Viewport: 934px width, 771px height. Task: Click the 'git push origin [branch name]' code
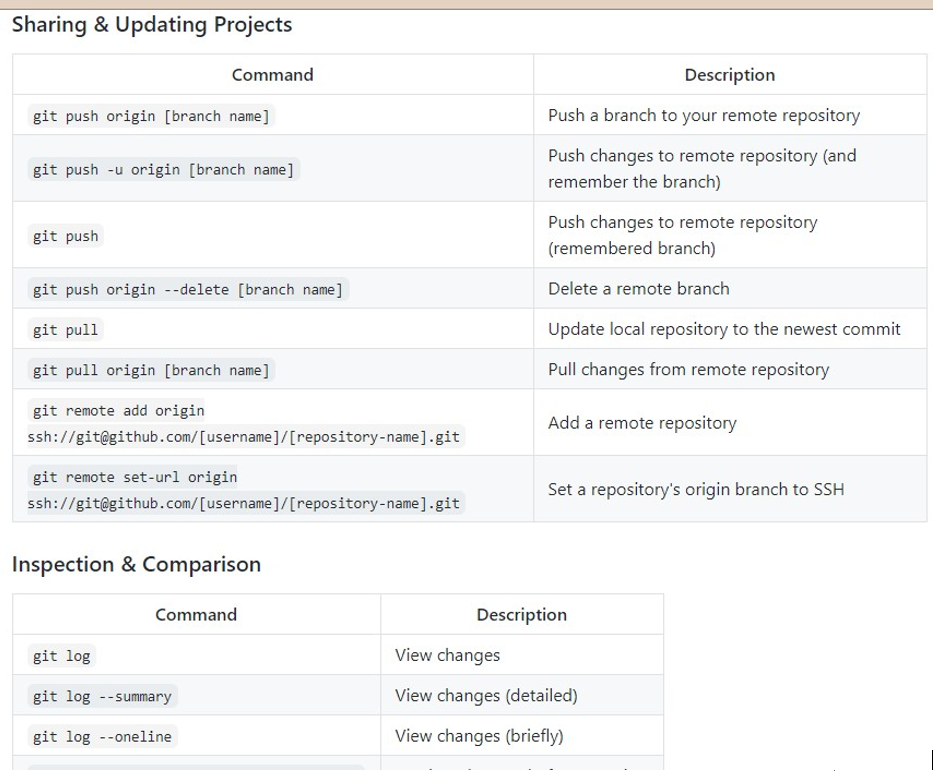point(151,116)
